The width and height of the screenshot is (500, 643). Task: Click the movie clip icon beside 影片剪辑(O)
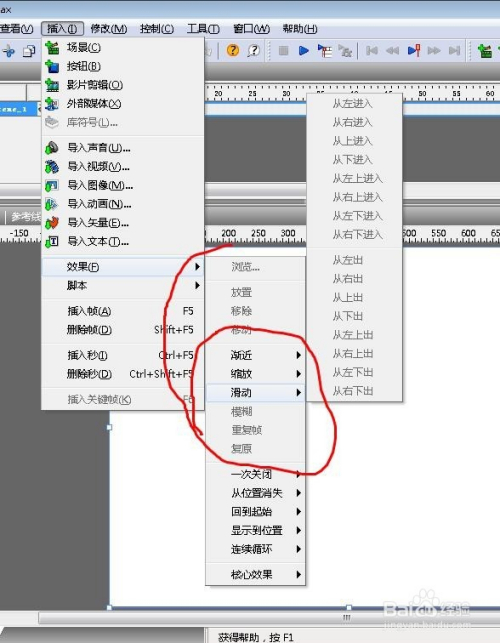pos(52,85)
